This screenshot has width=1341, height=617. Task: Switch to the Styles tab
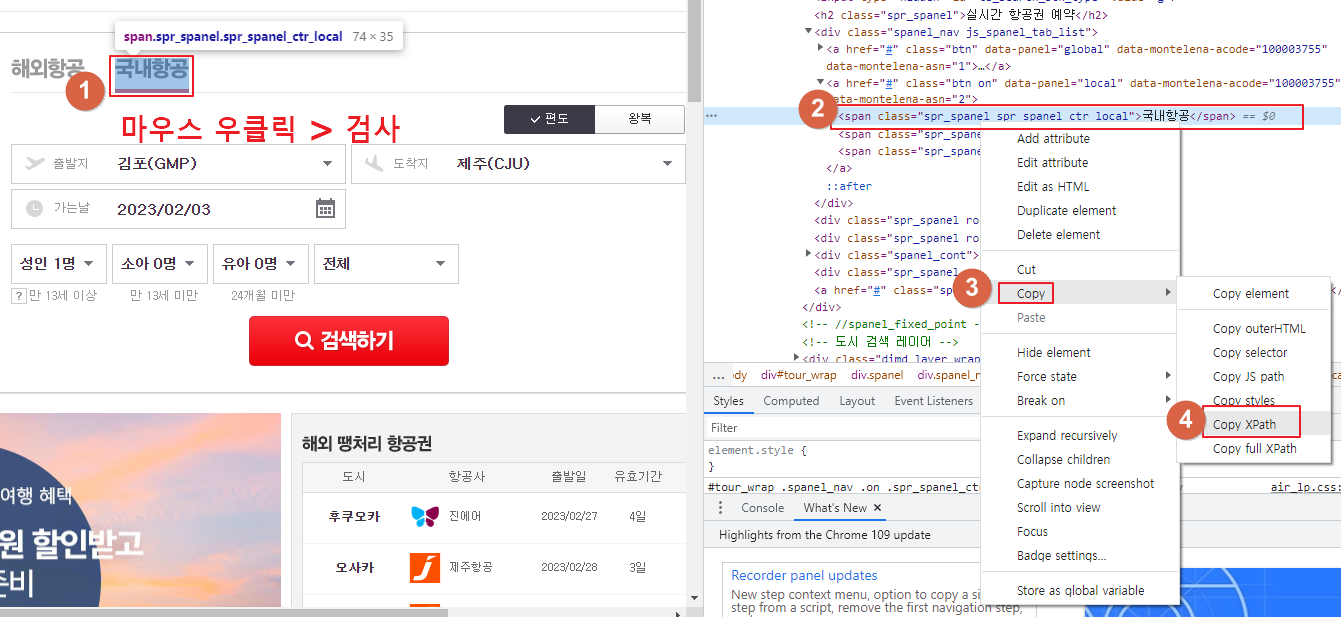728,401
